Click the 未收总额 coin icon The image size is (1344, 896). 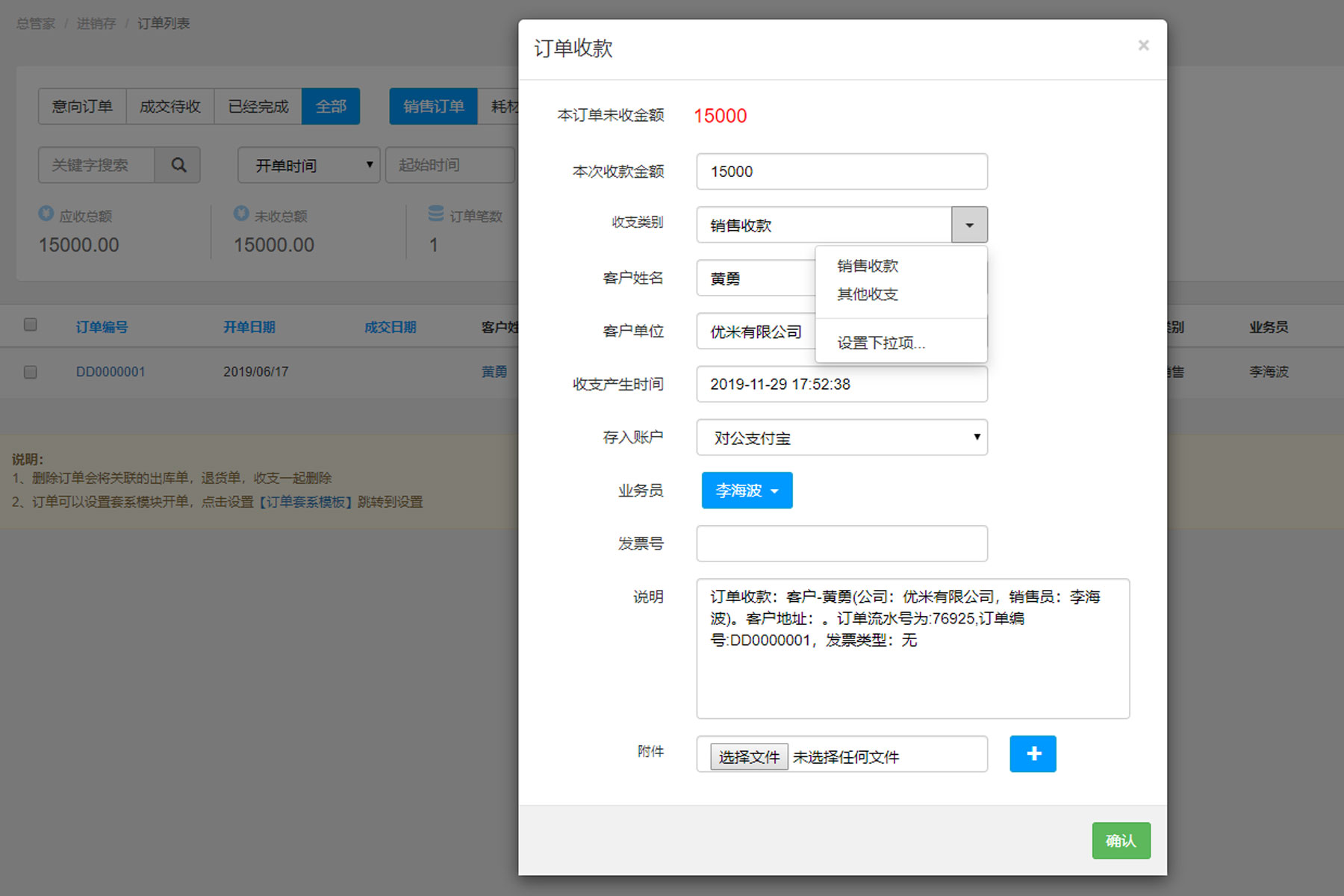click(241, 214)
